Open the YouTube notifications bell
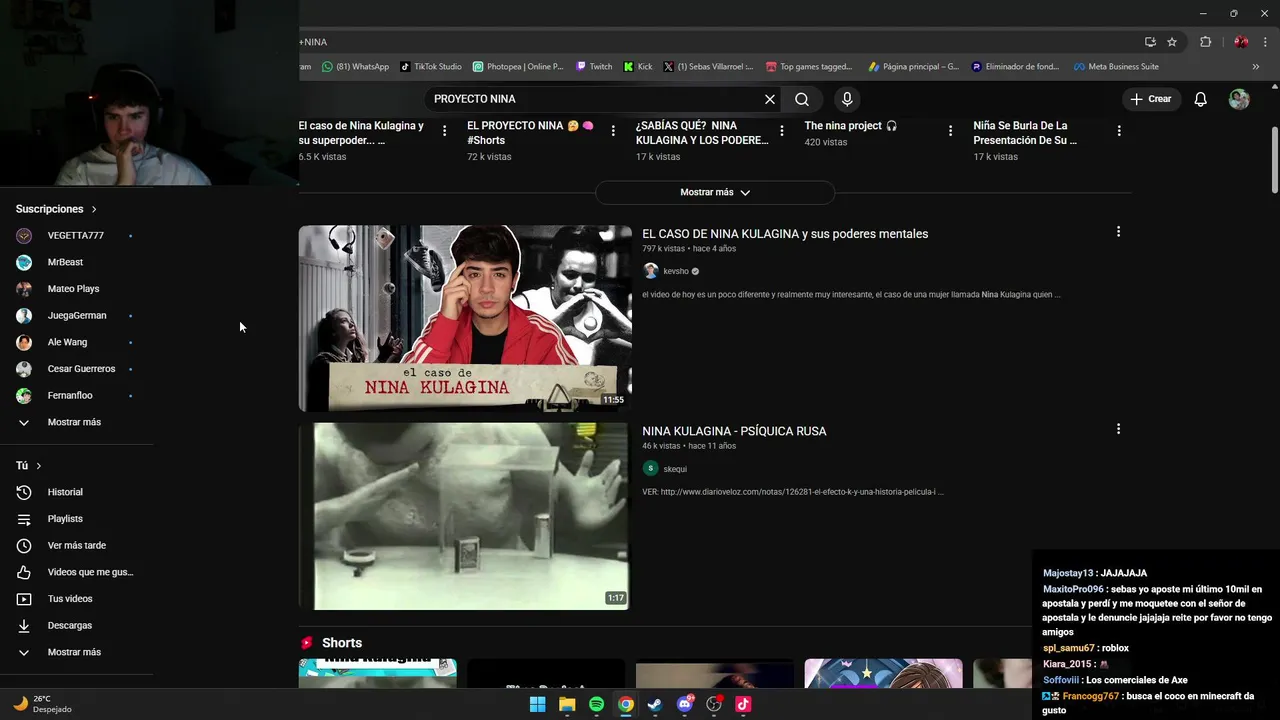Viewport: 1280px width, 720px height. click(x=1201, y=99)
